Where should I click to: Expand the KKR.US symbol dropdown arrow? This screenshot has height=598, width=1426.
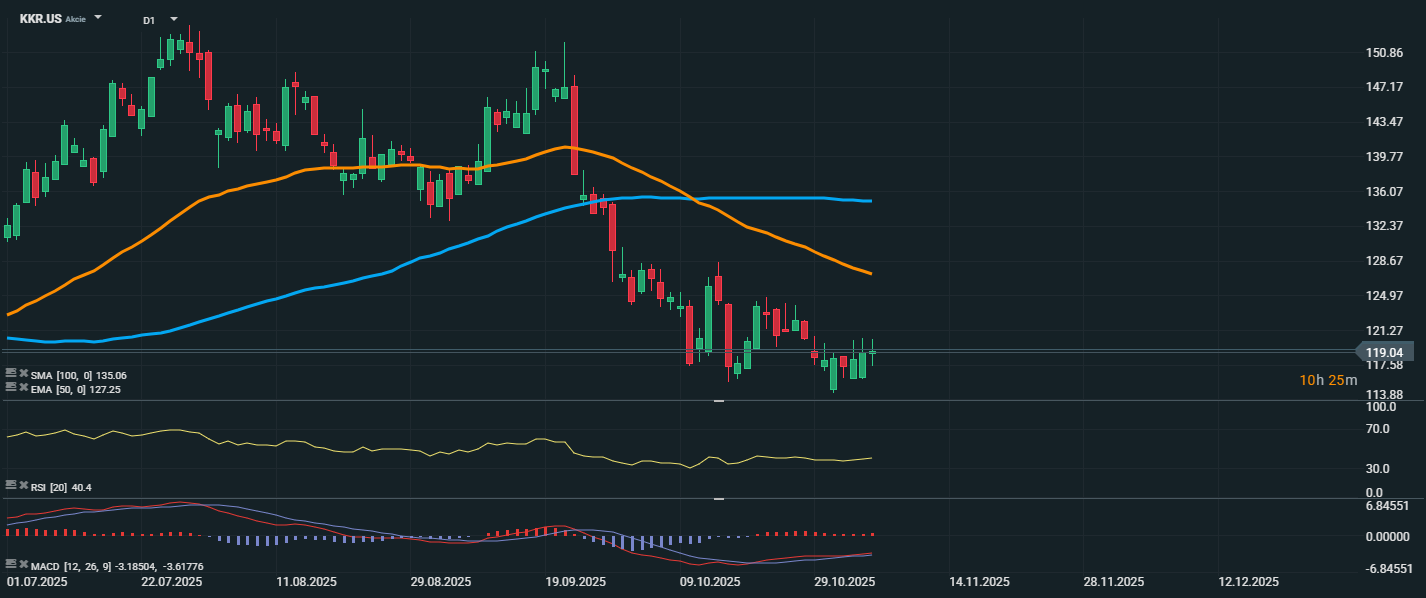pos(98,18)
